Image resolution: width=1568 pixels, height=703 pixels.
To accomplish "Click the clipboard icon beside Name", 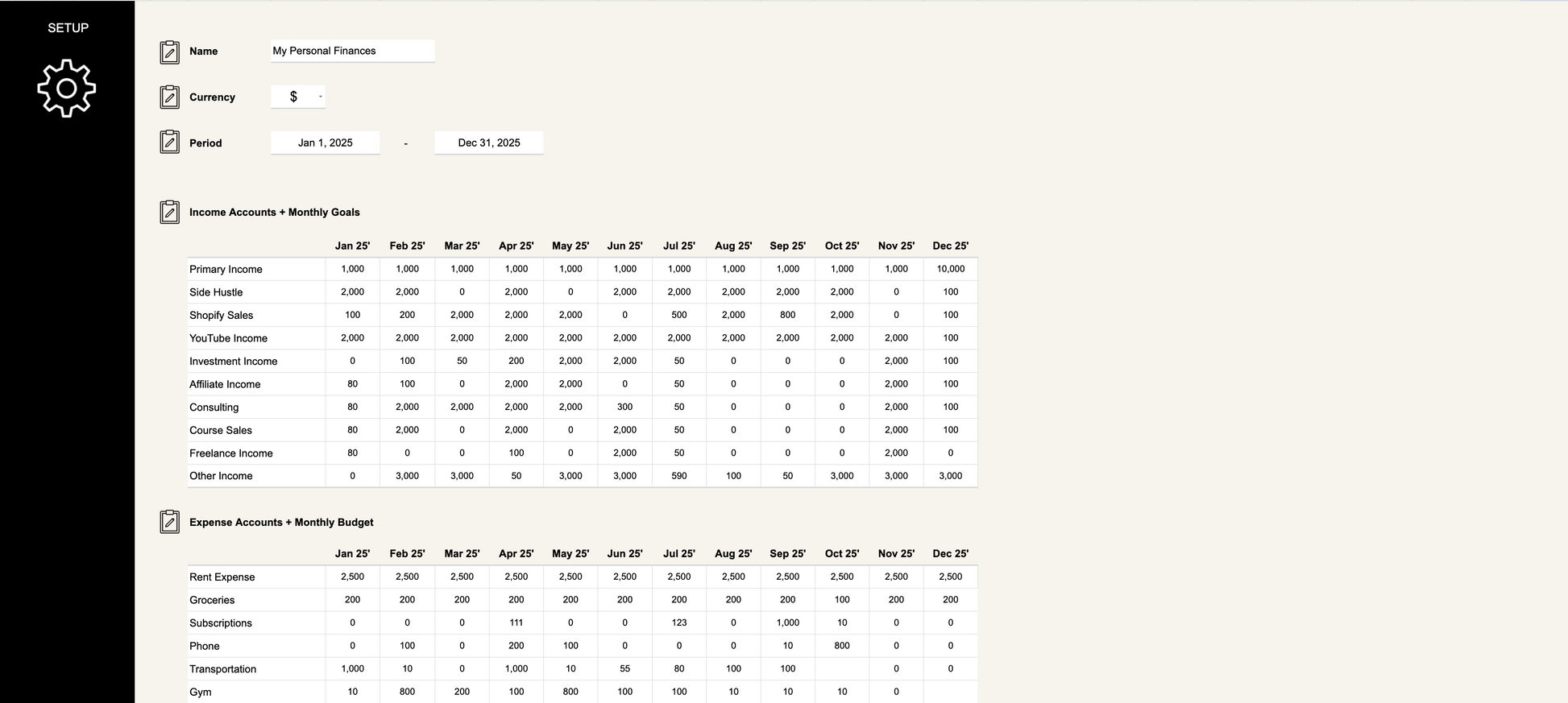I will point(169,52).
